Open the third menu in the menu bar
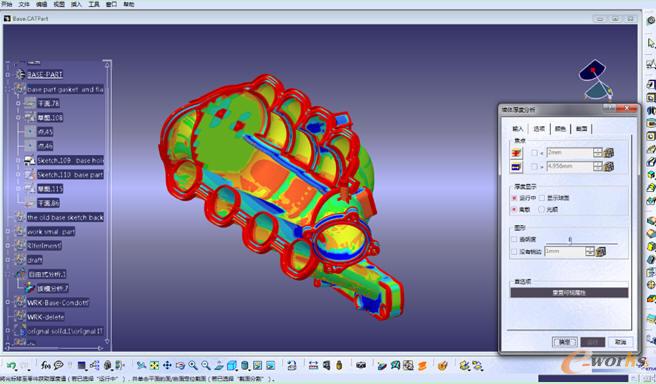The width and height of the screenshot is (656, 384). (x=41, y=4)
